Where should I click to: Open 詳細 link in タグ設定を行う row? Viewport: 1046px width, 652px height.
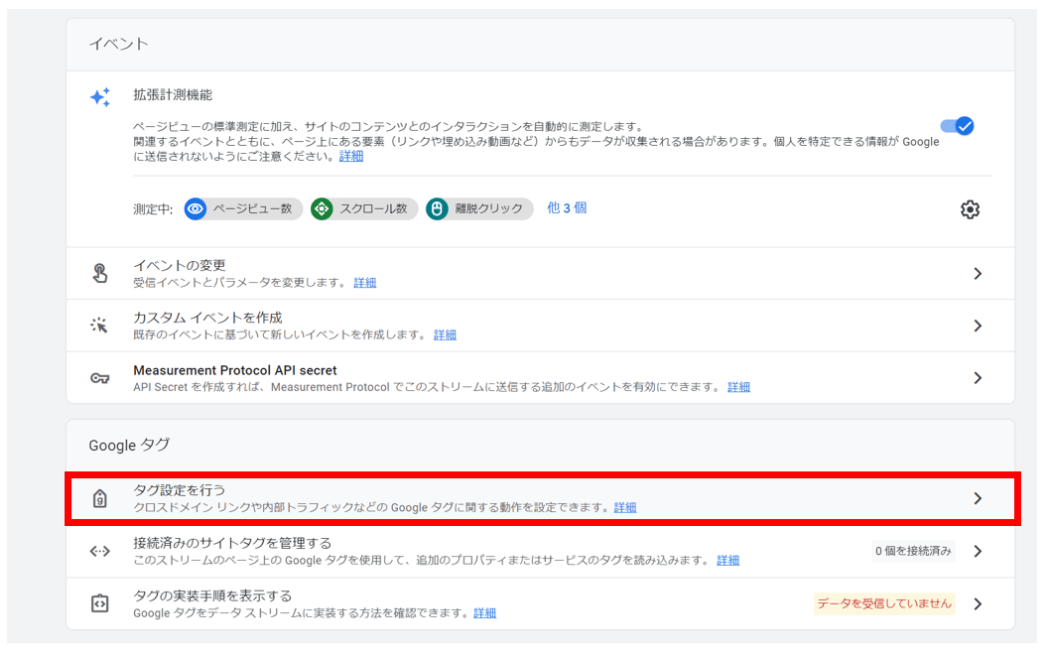pyautogui.click(x=625, y=508)
